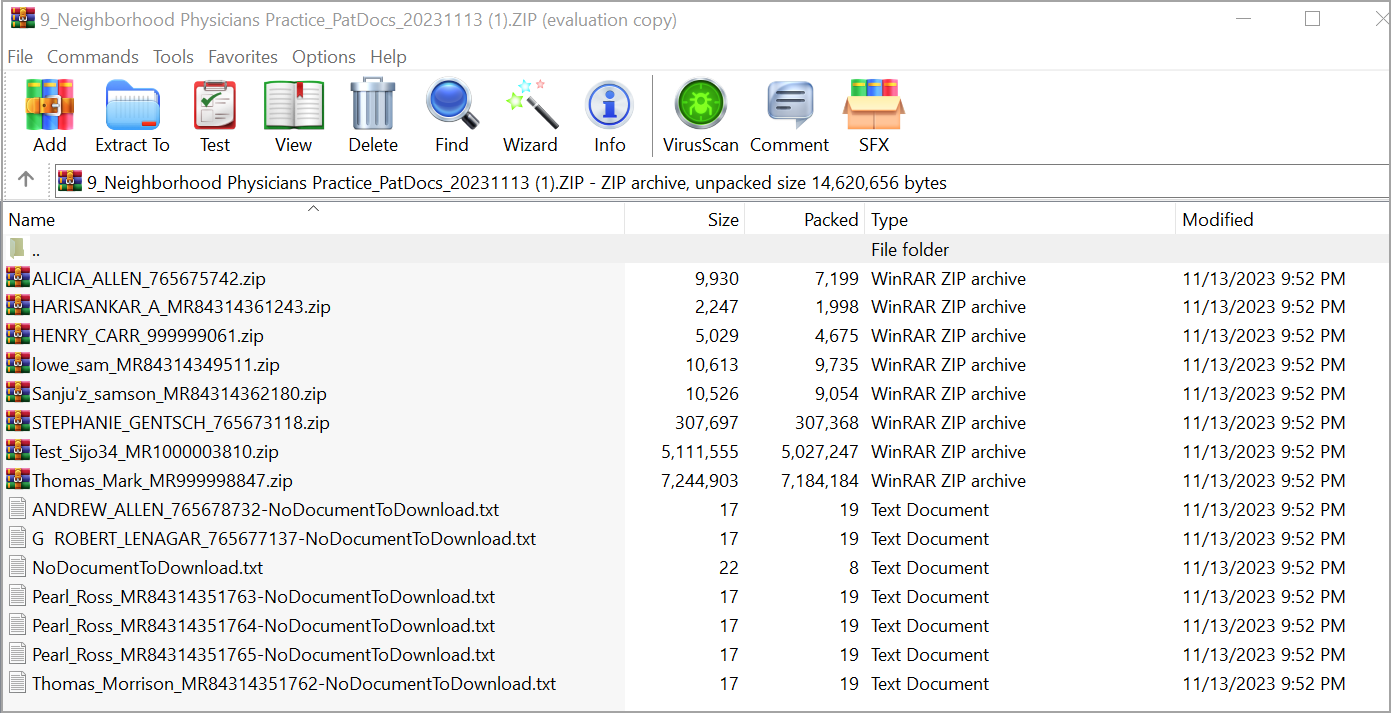Click the Delete trash can icon
1391x713 pixels.
(373, 117)
